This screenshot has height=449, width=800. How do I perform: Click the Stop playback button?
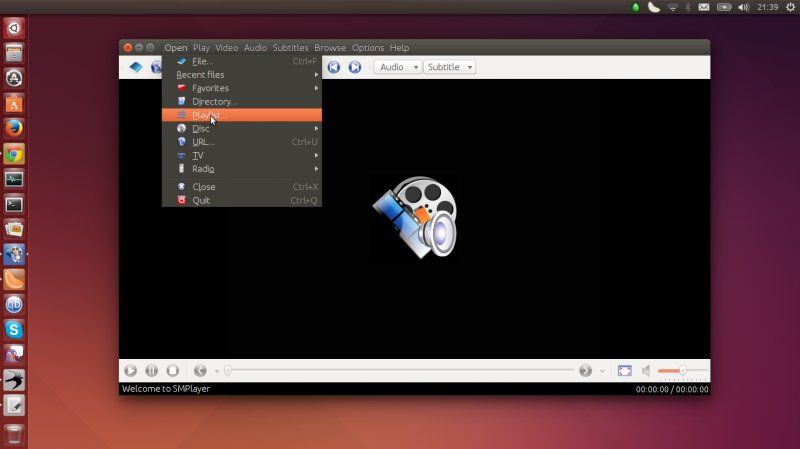pos(172,370)
